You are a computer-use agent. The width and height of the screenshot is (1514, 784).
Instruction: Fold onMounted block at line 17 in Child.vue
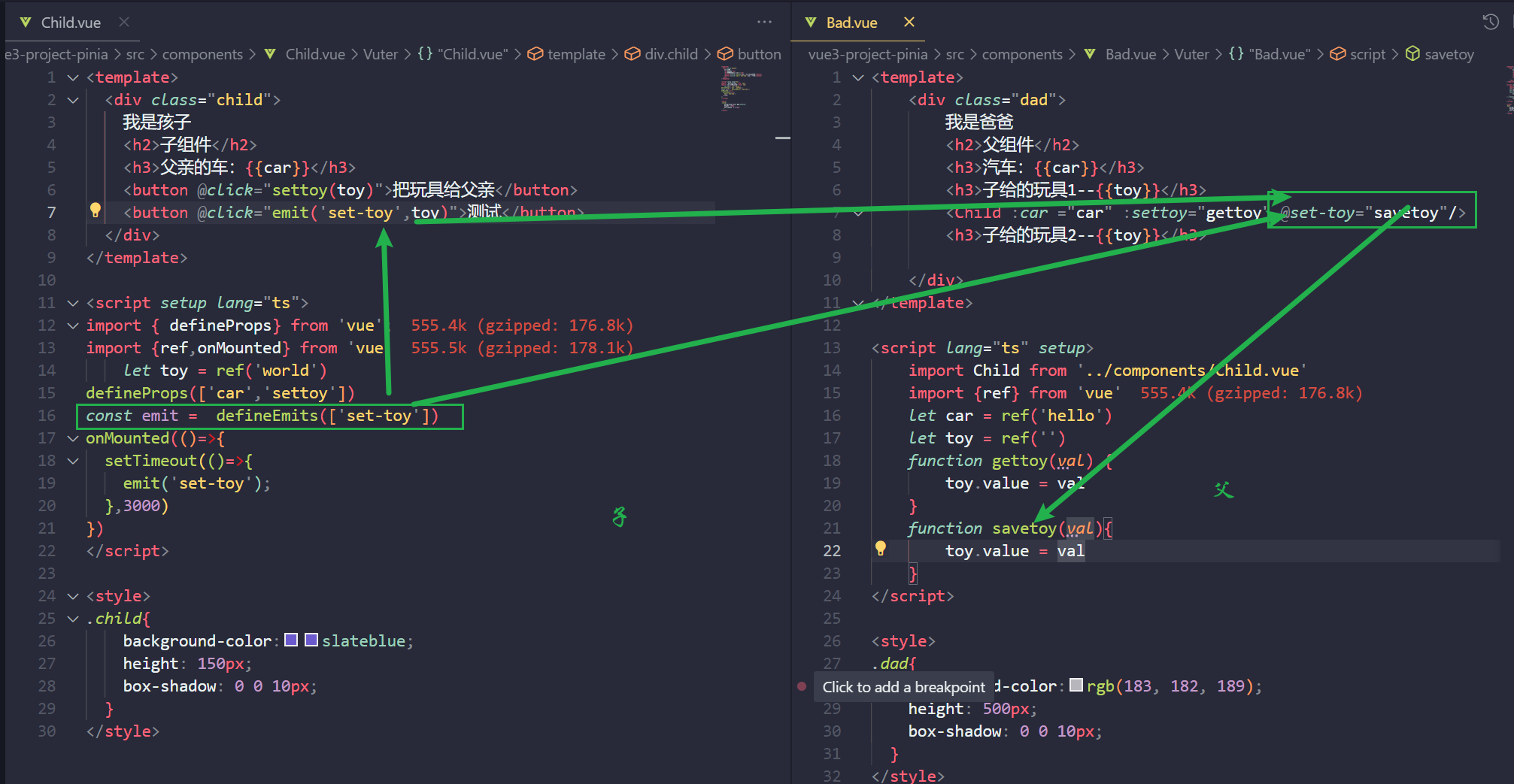pyautogui.click(x=73, y=438)
